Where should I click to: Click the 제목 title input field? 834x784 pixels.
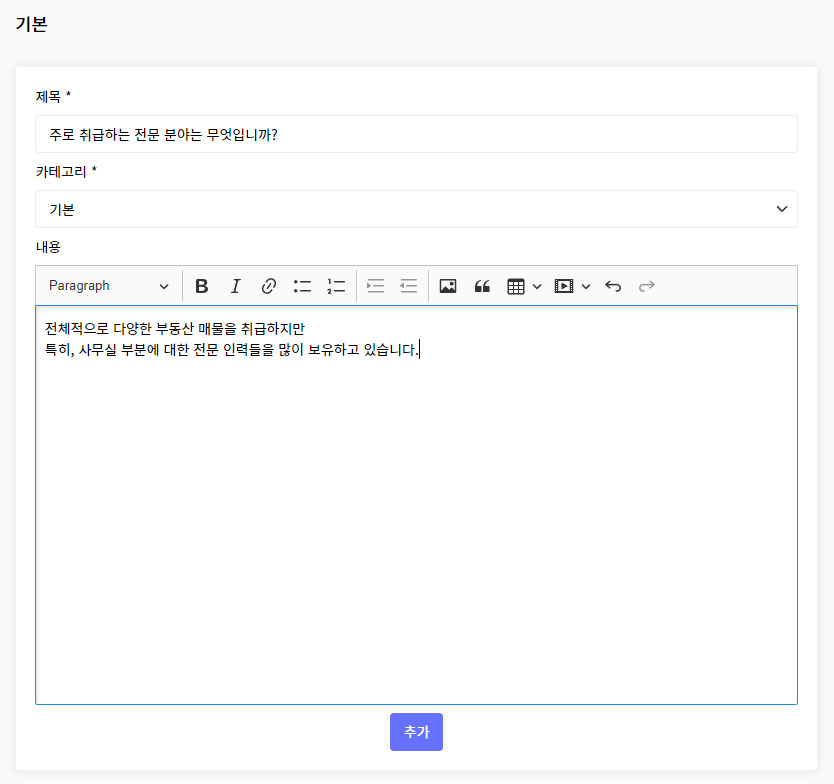pyautogui.click(x=416, y=134)
